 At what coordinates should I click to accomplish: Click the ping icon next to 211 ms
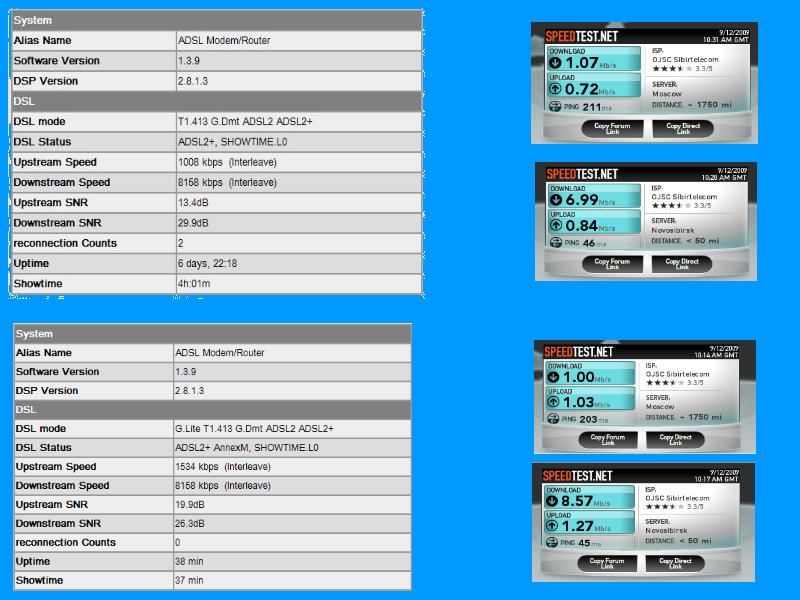556,106
